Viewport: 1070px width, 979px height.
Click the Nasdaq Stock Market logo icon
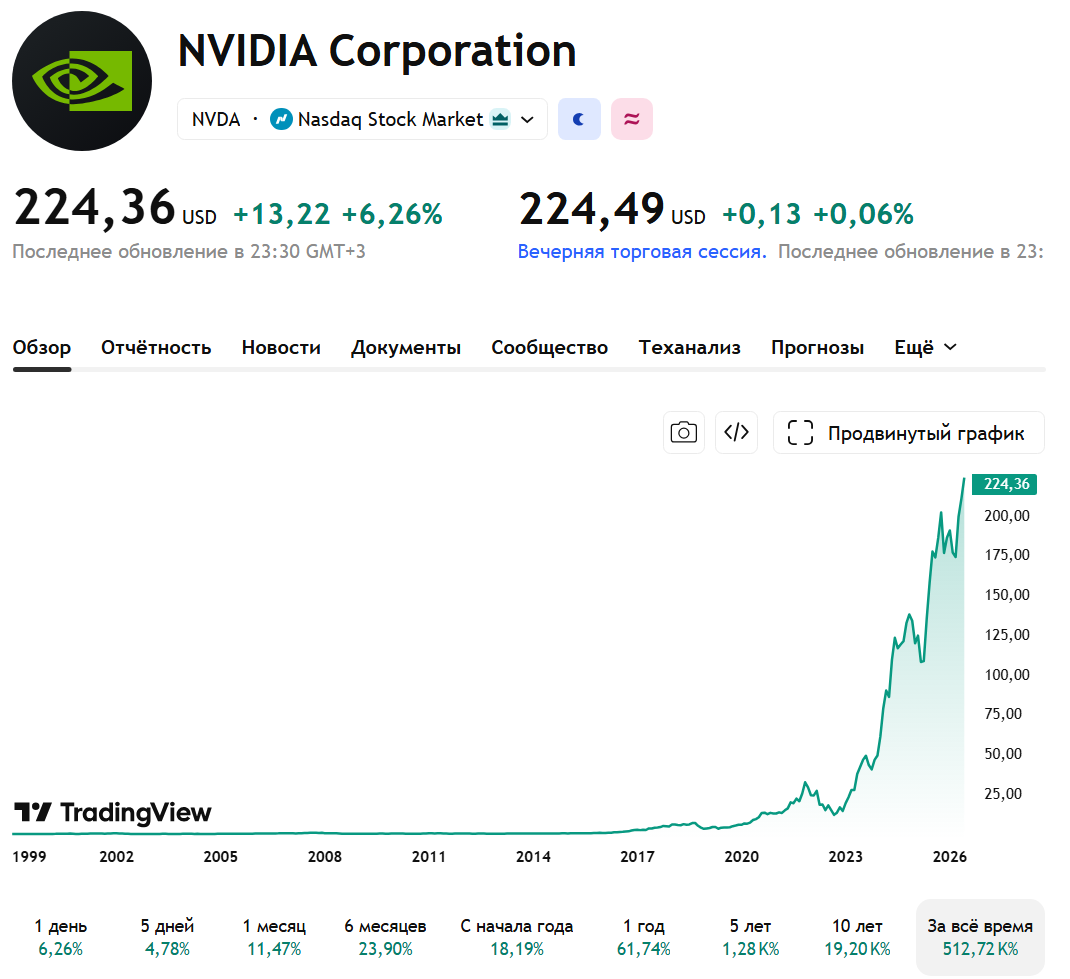281,119
